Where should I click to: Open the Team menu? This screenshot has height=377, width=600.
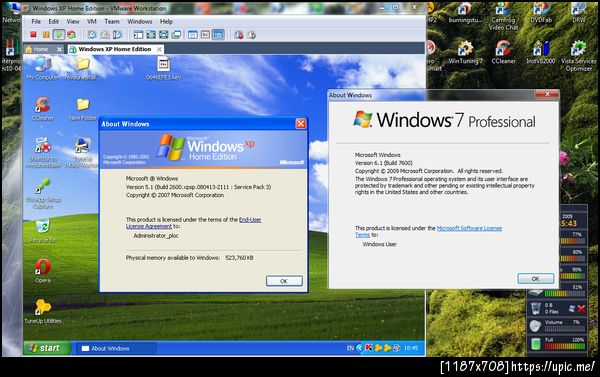[x=112, y=21]
